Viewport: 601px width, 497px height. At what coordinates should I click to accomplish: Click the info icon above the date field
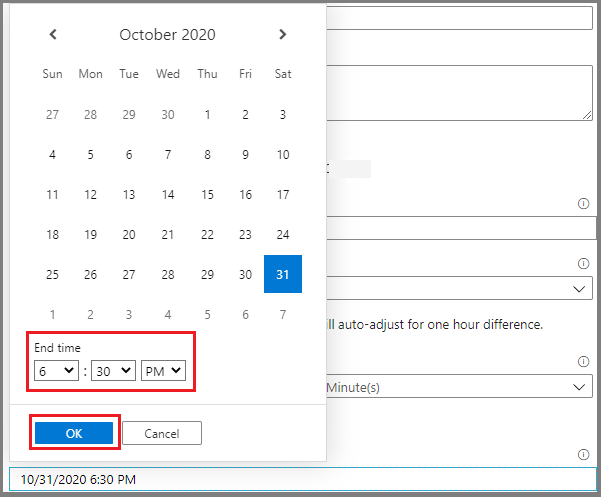(x=583, y=454)
